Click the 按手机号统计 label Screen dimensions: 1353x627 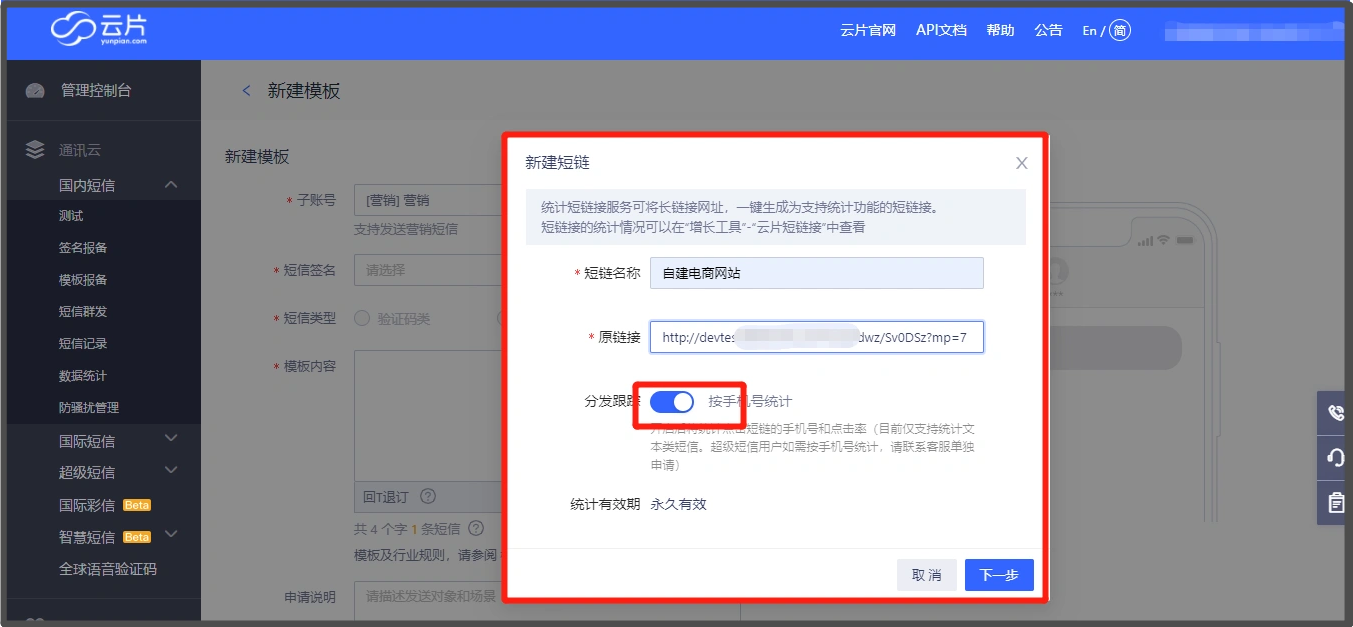coord(750,401)
